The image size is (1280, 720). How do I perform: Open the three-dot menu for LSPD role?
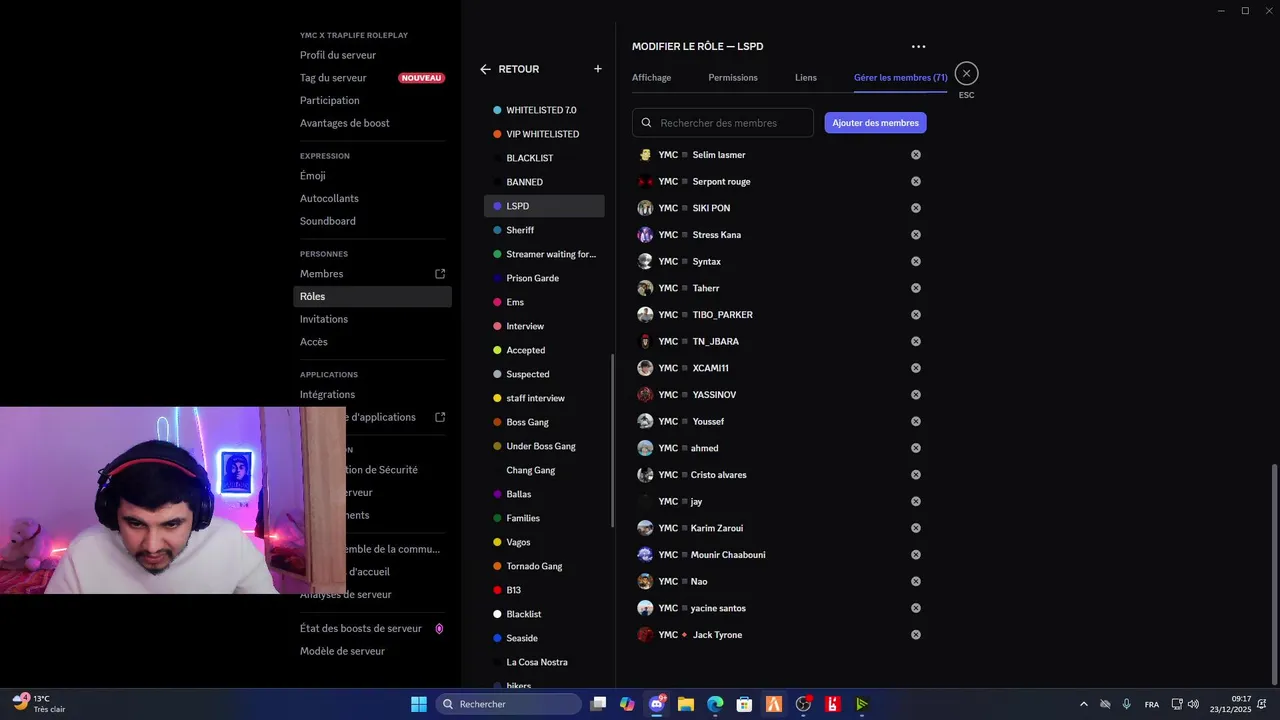pyautogui.click(x=918, y=46)
